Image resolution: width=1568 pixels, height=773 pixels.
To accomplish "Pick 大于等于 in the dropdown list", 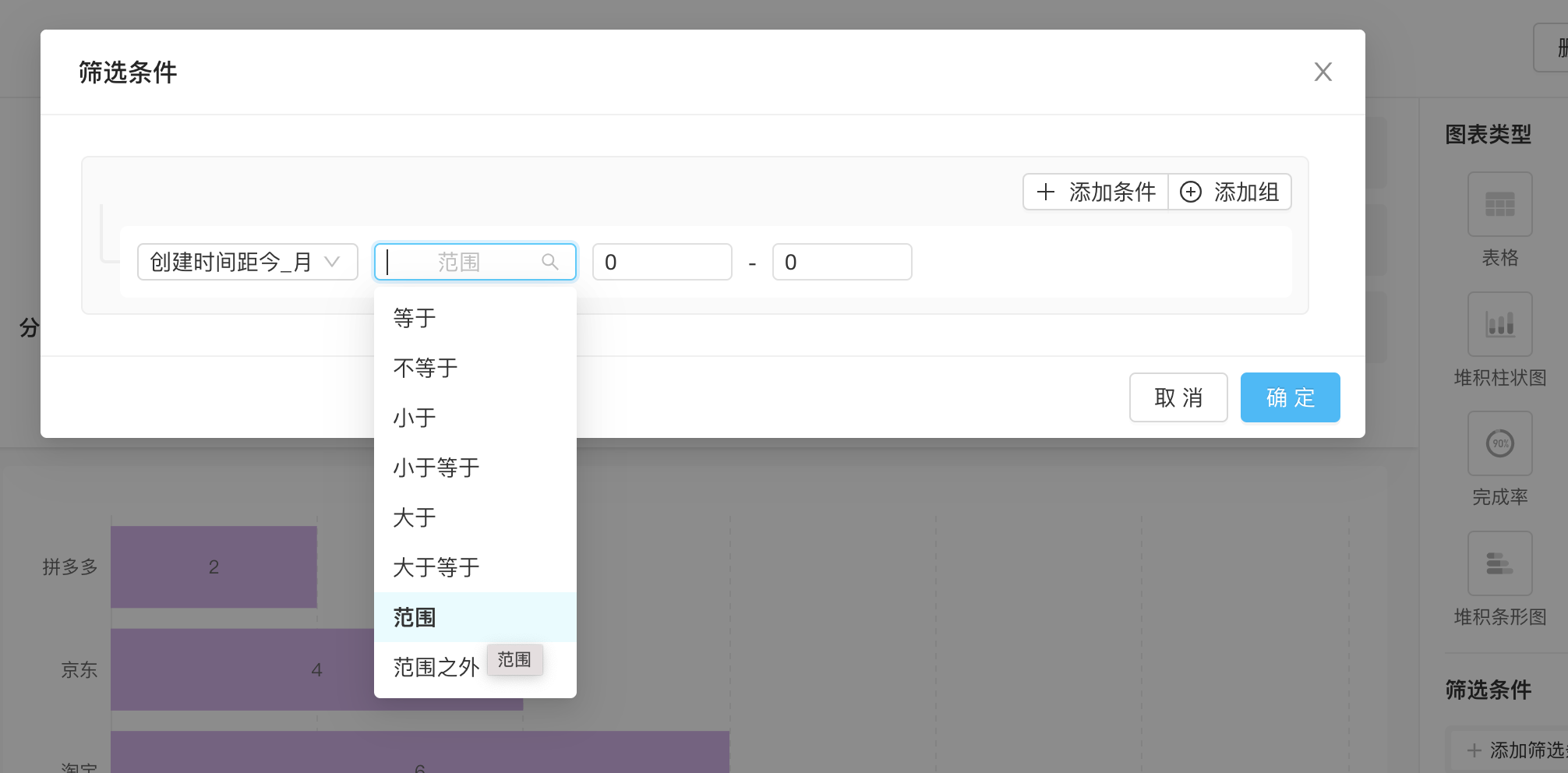I will (475, 567).
